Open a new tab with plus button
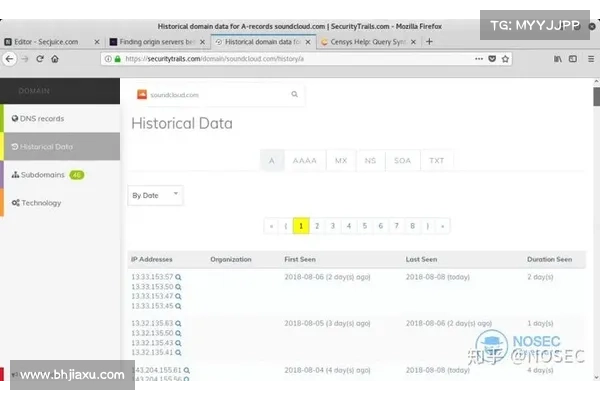This screenshot has width=600, height=400. coord(429,42)
